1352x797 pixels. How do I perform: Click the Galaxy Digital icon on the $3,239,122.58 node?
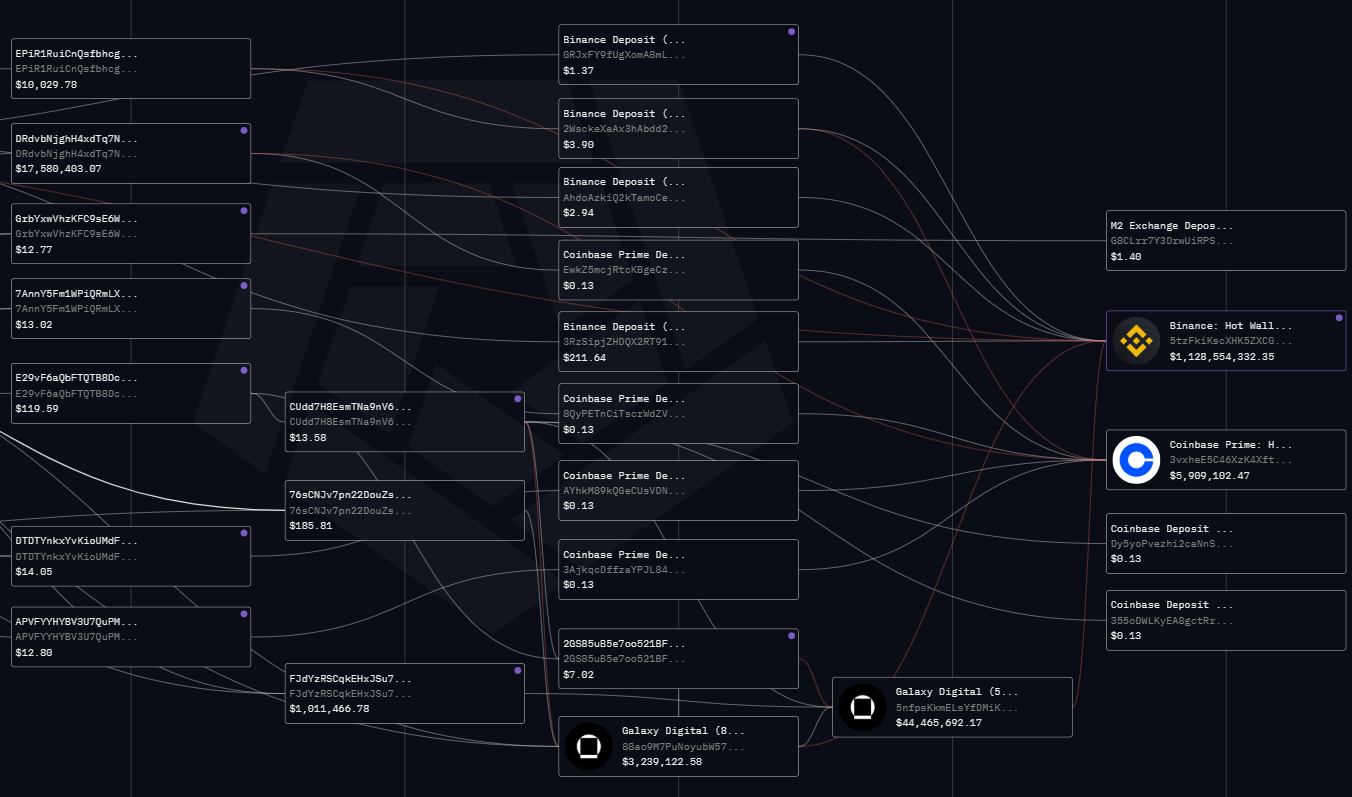tap(589, 746)
